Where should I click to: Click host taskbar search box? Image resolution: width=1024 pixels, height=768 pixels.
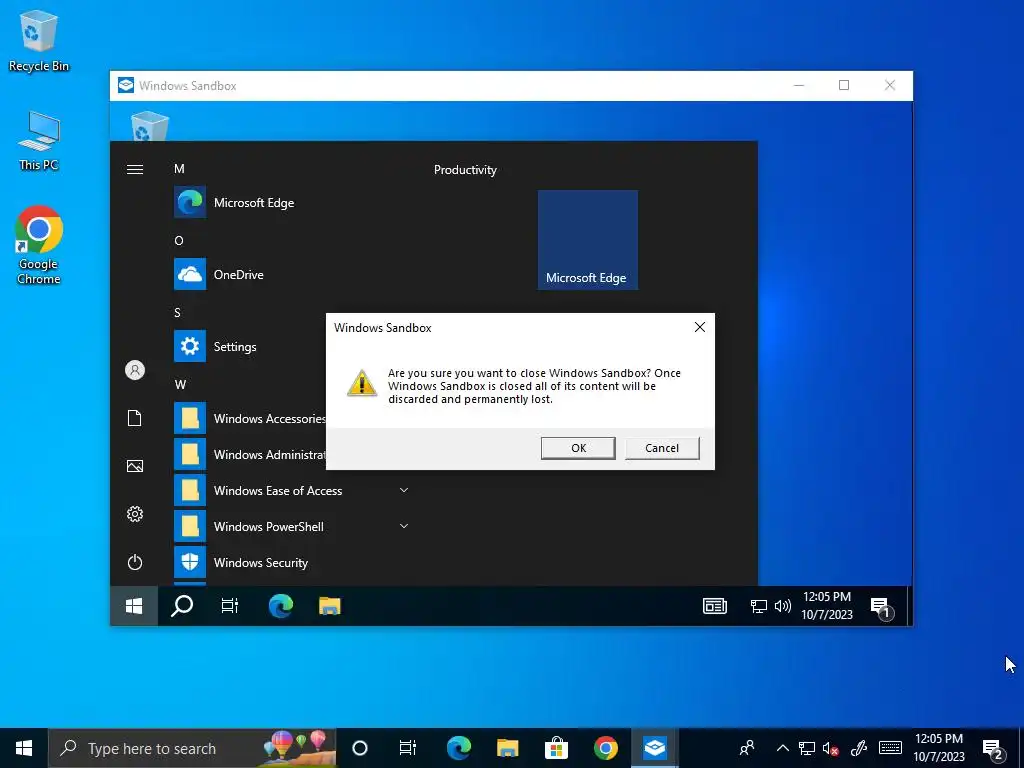pos(193,748)
